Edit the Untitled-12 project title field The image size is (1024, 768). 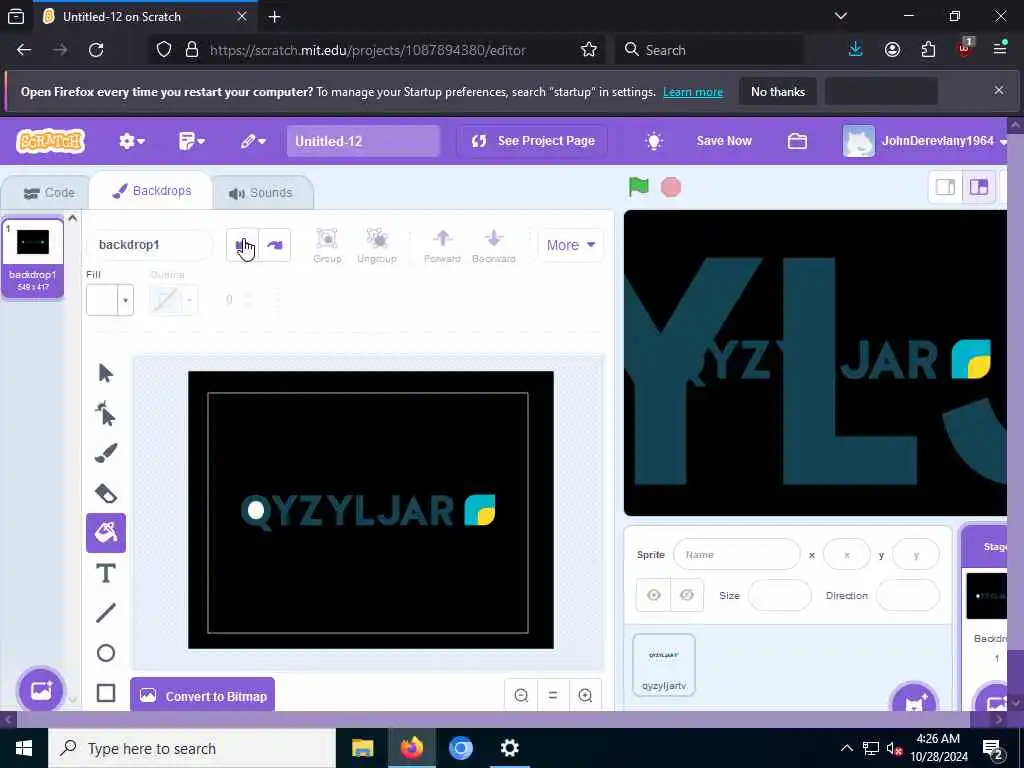click(363, 141)
